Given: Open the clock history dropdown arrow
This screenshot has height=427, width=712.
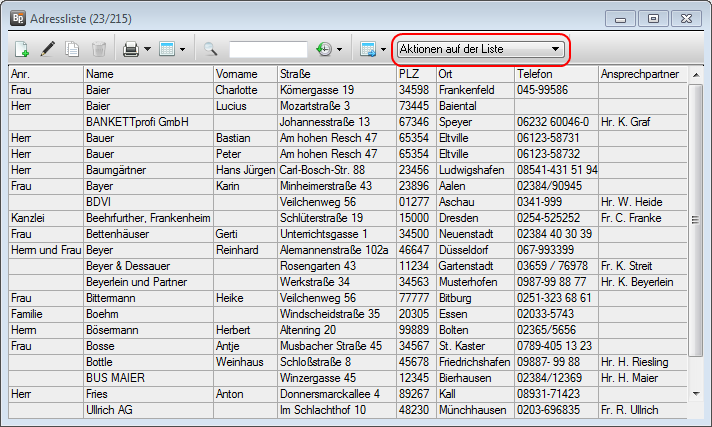Looking at the screenshot, I should pos(340,48).
